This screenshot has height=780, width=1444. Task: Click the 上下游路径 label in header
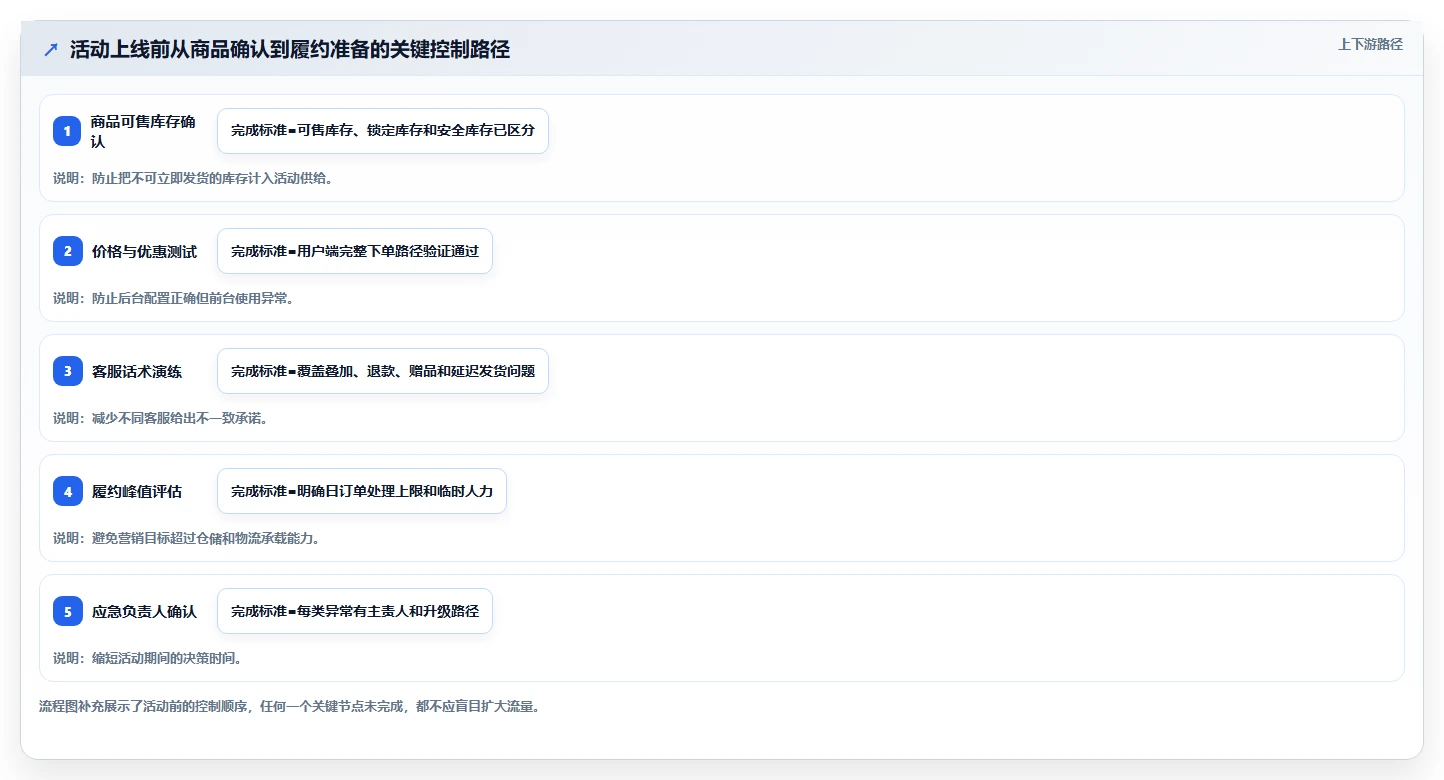(1370, 44)
